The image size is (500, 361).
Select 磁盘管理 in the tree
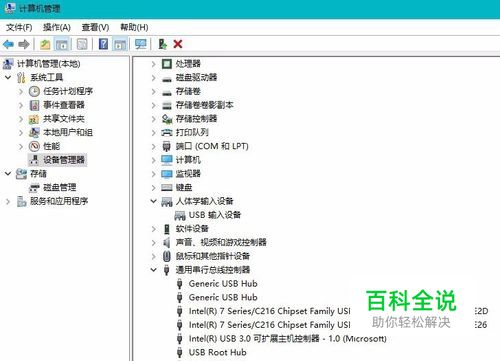click(60, 187)
